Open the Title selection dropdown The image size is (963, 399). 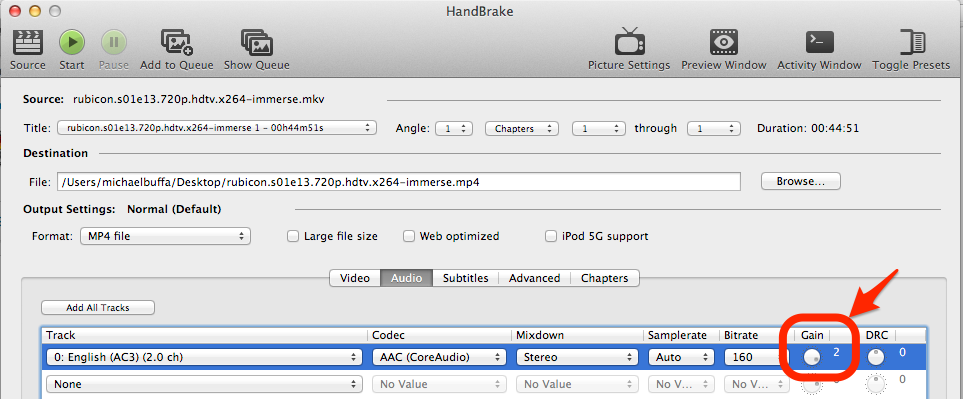[217, 128]
